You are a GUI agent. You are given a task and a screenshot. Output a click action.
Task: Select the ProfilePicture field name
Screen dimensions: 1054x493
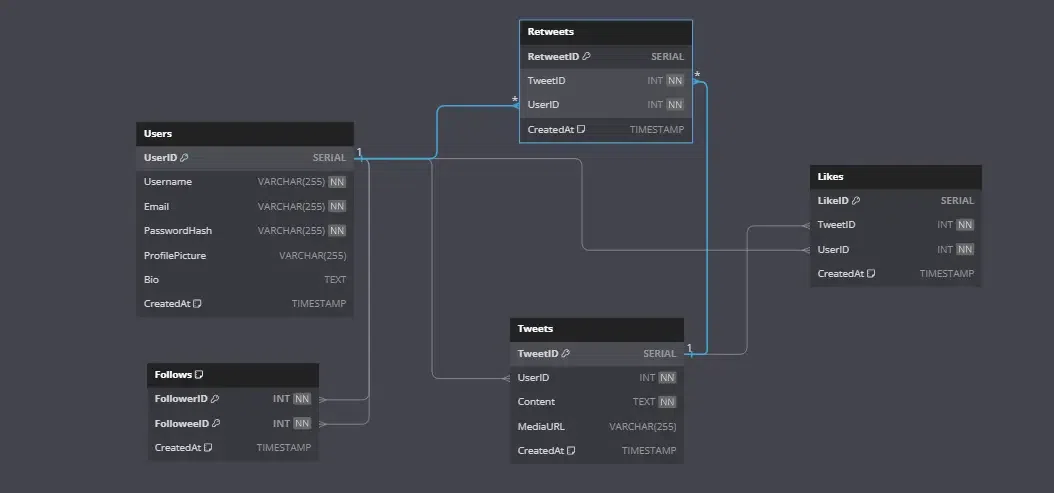(x=175, y=256)
